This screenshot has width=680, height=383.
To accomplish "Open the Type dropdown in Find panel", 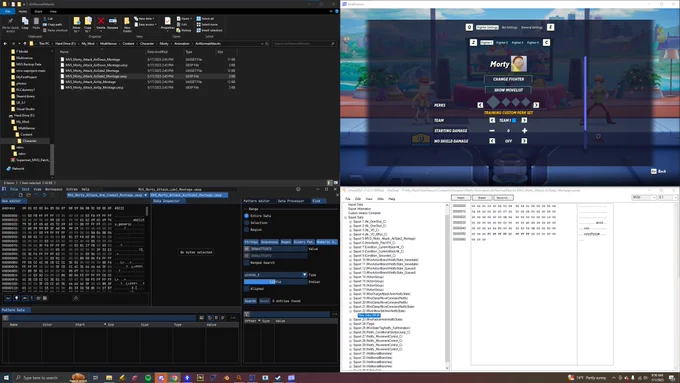I will (275, 275).
